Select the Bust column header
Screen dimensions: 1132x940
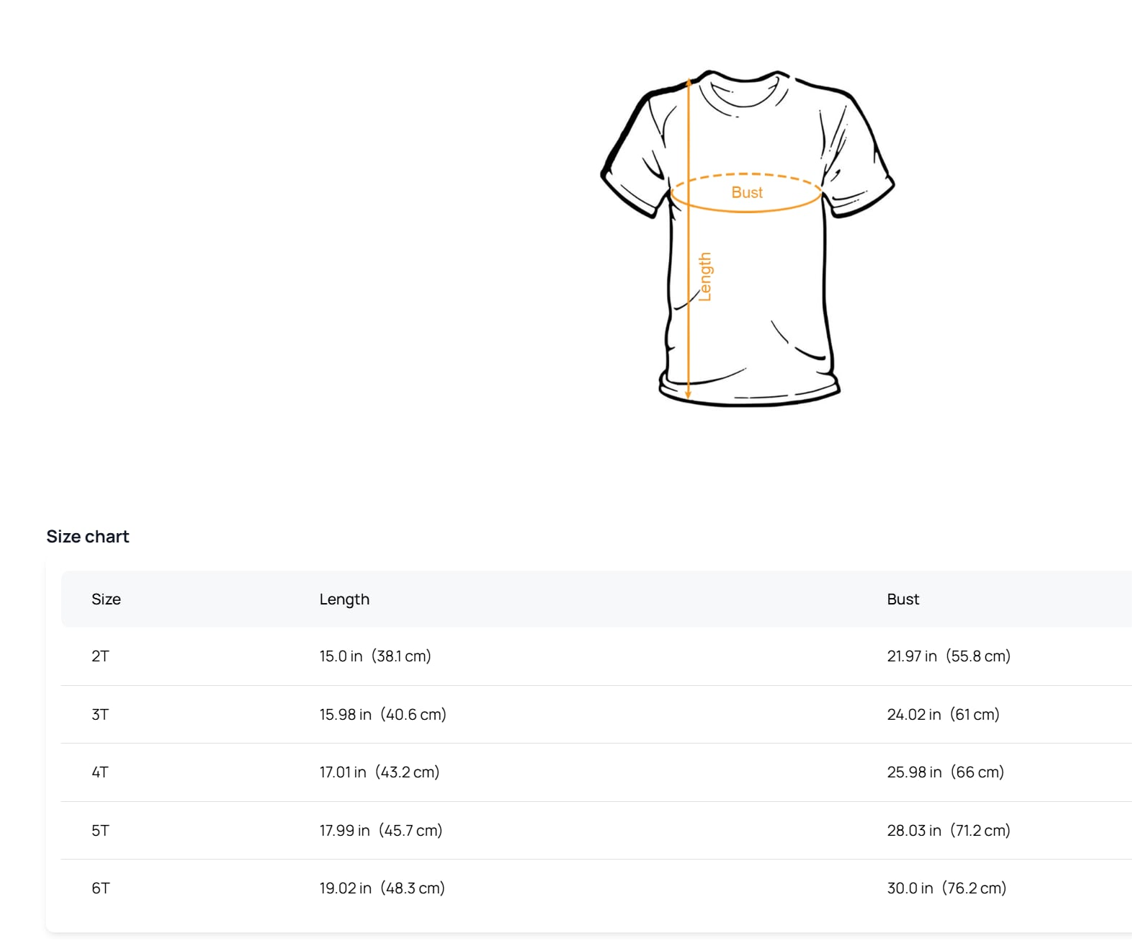click(x=902, y=599)
